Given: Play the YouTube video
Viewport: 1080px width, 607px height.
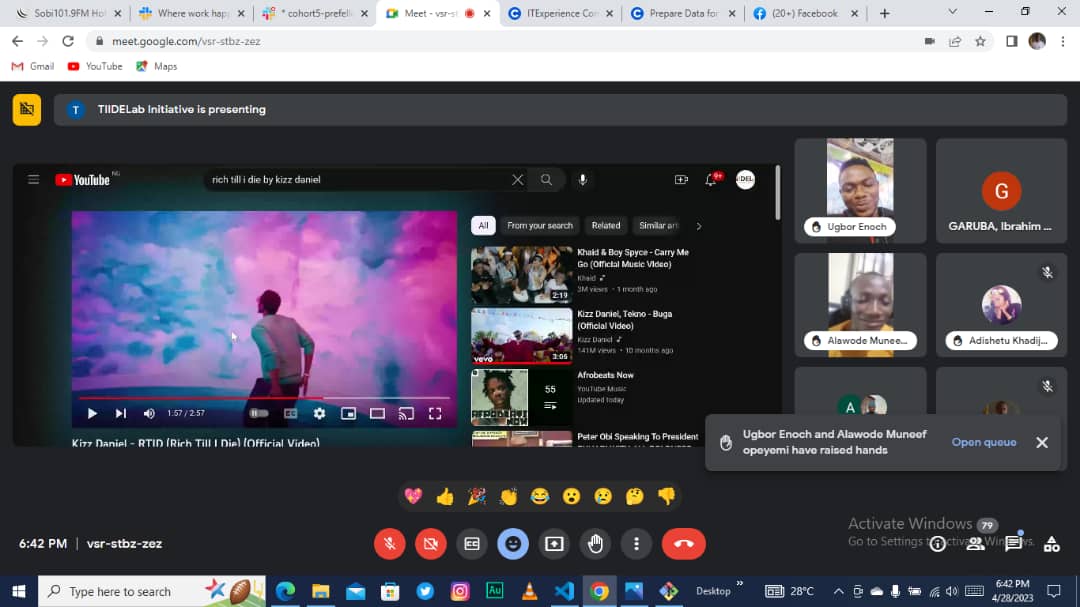Looking at the screenshot, I should pyautogui.click(x=92, y=413).
